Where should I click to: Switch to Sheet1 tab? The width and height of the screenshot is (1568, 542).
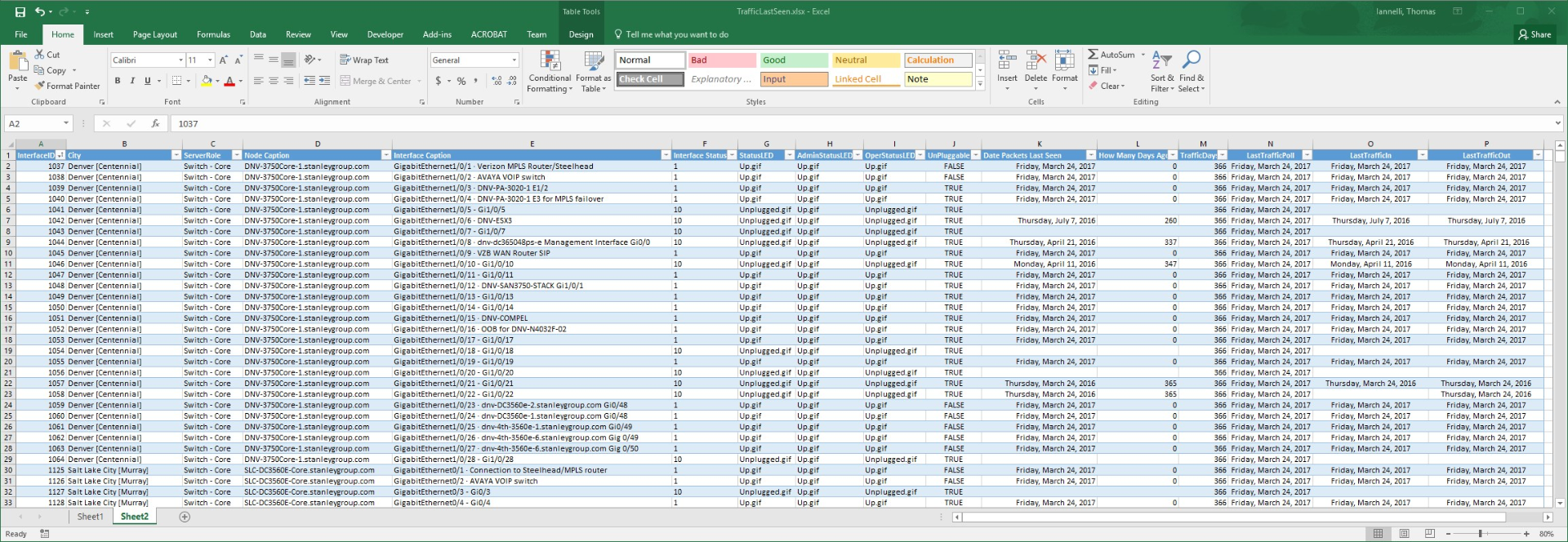point(90,517)
